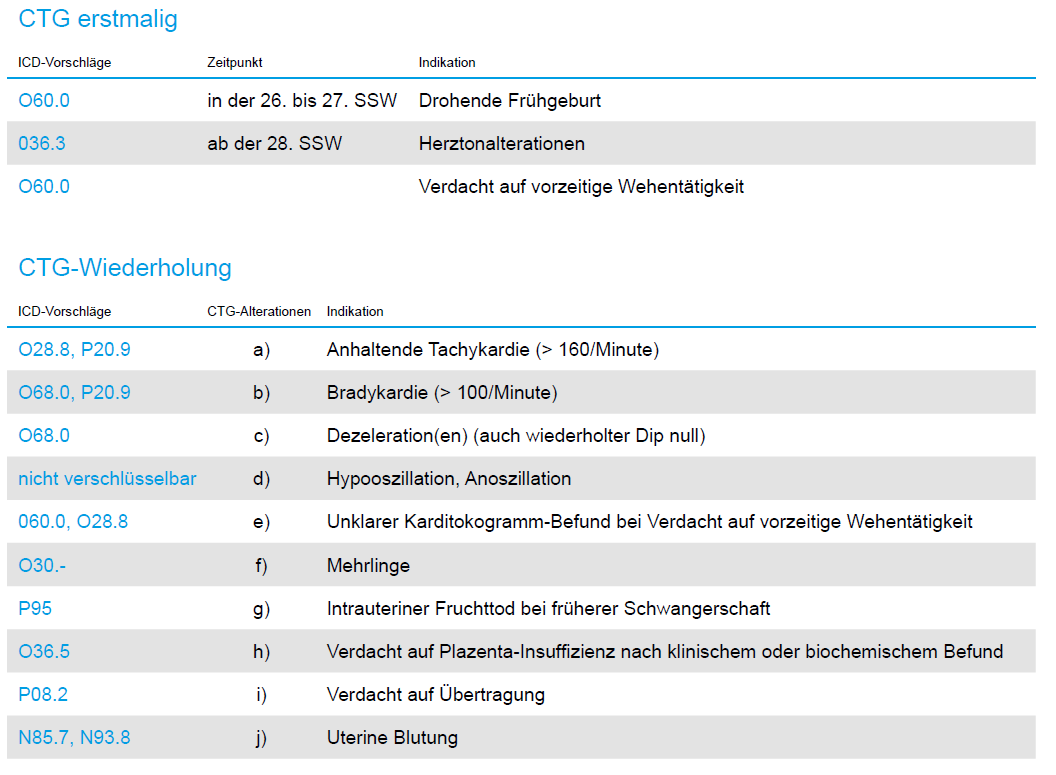Click the "Zeitpunkt" column header
1056x775 pixels.
click(x=235, y=63)
